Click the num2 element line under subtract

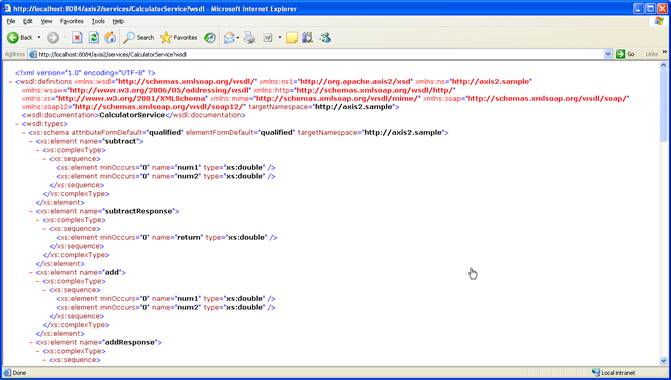(x=166, y=176)
